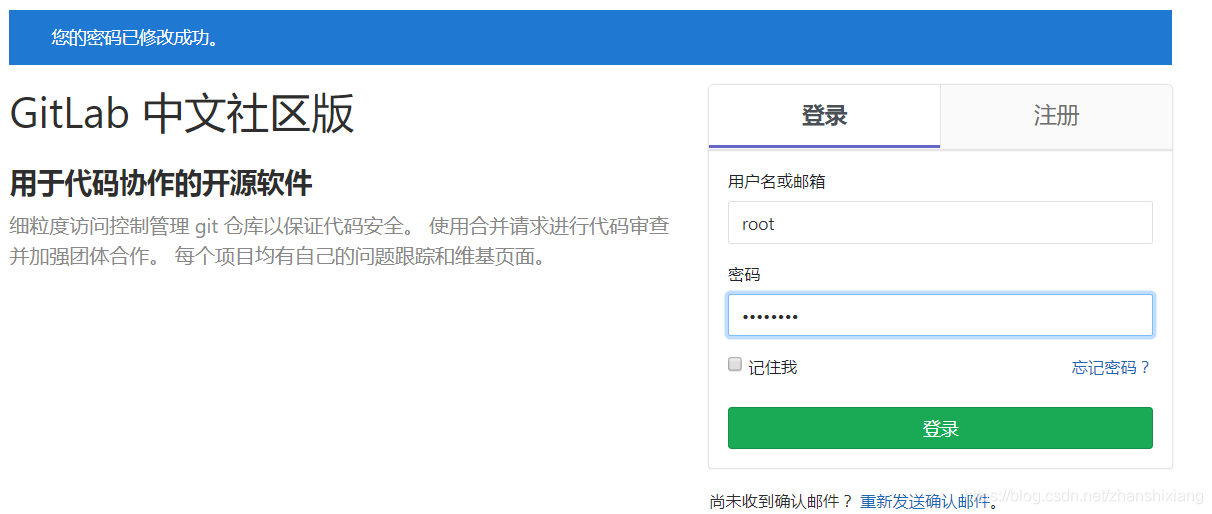Select the 用于代码协作的开源软件 subheading

161,184
